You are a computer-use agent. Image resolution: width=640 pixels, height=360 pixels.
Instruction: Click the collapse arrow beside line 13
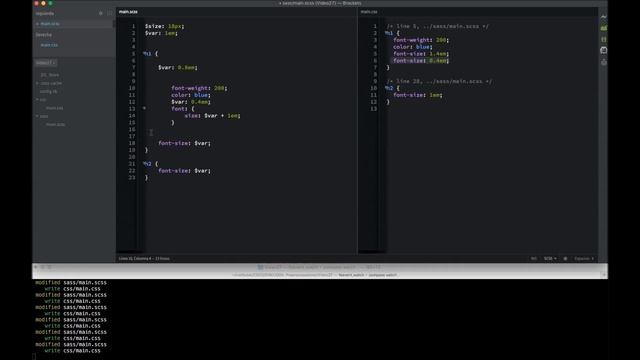144,108
